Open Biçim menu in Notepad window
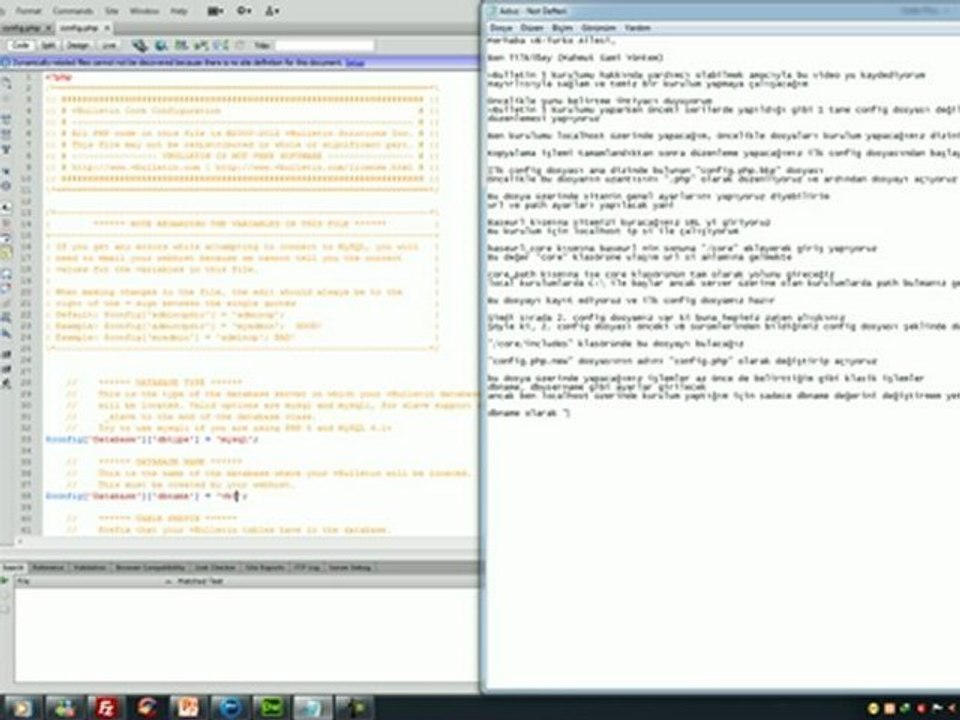Screen dimensions: 960x720 (x=562, y=28)
